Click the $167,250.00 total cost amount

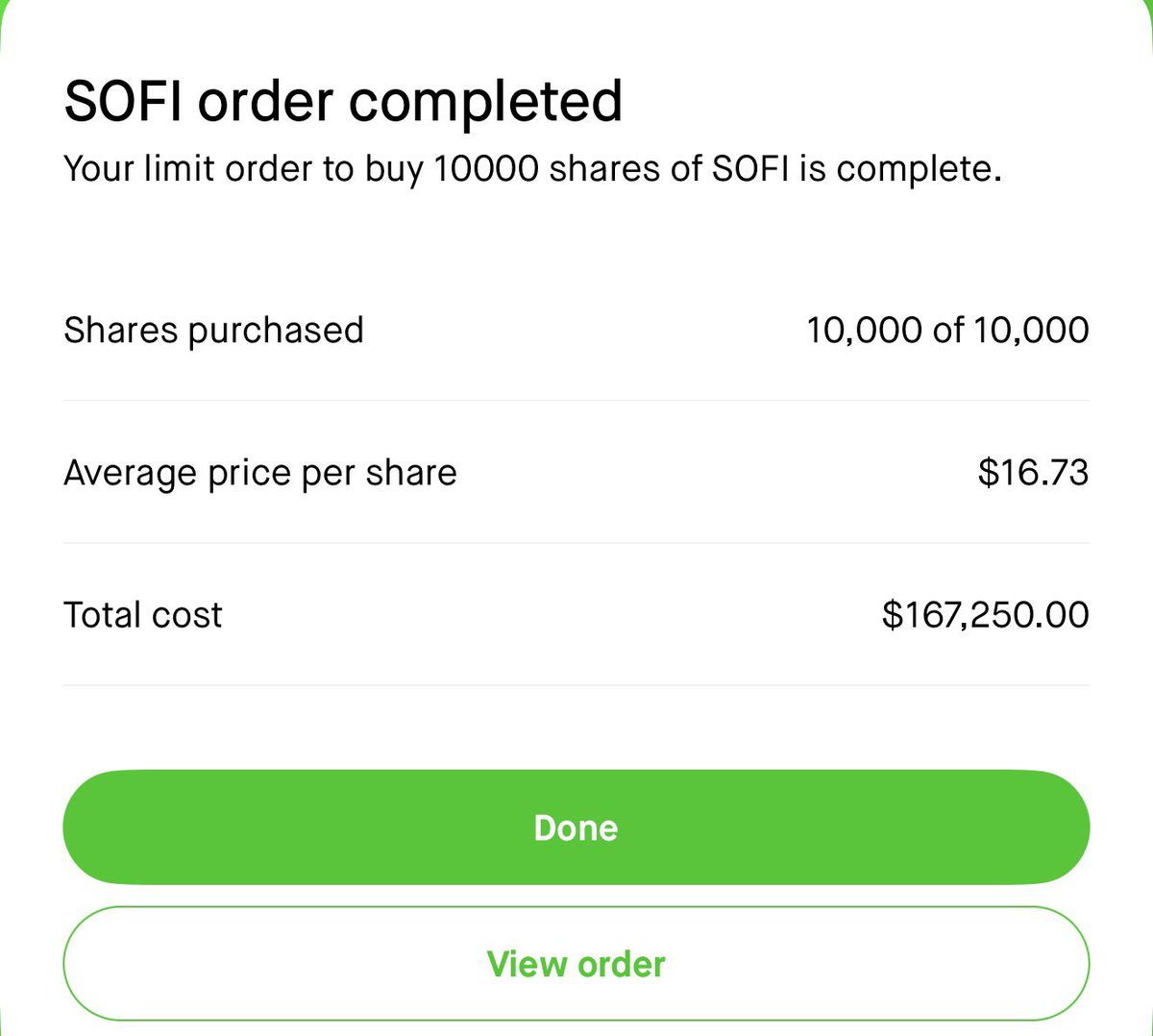tap(986, 615)
